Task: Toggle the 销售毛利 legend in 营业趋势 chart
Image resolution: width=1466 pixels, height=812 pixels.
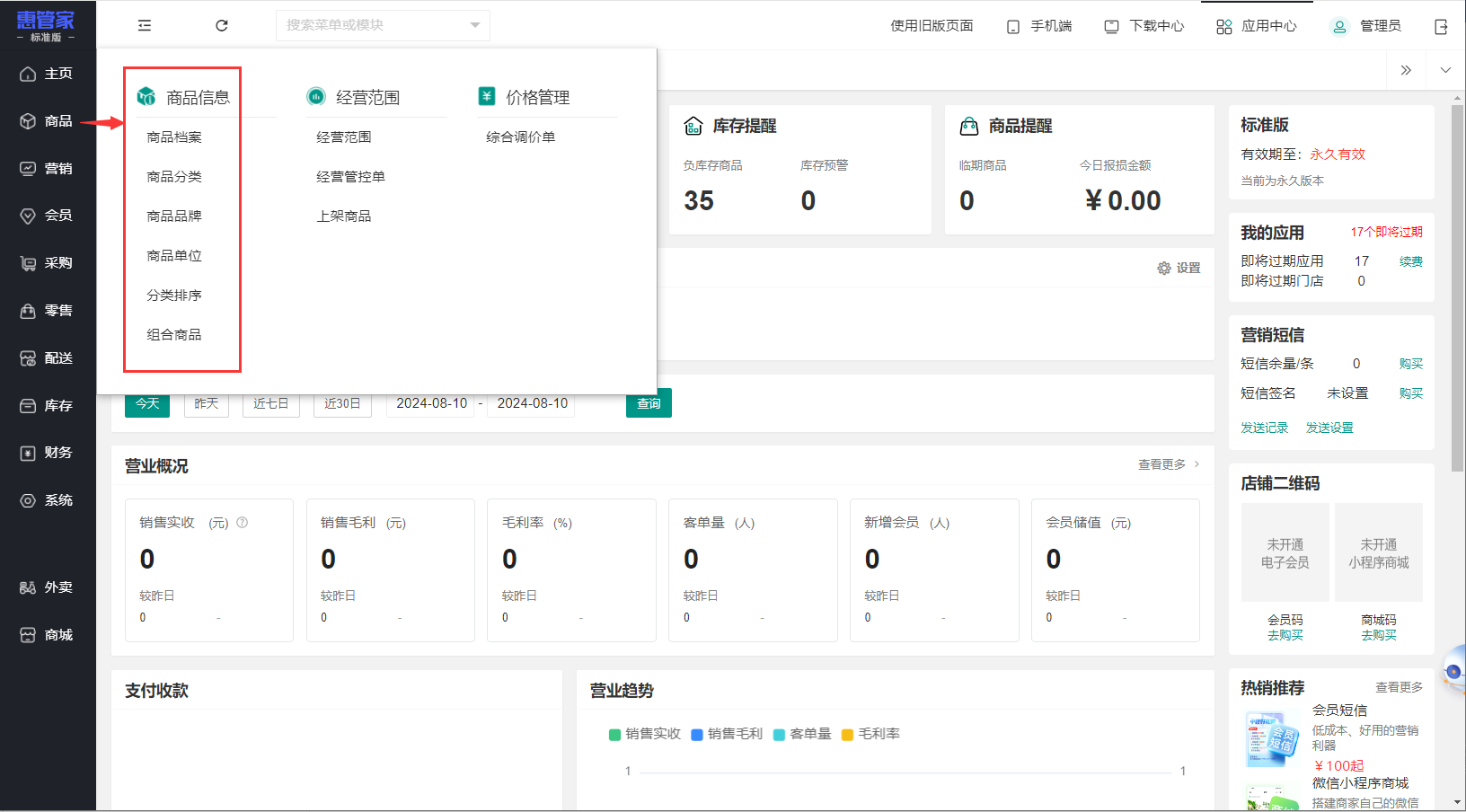Action: point(727,734)
